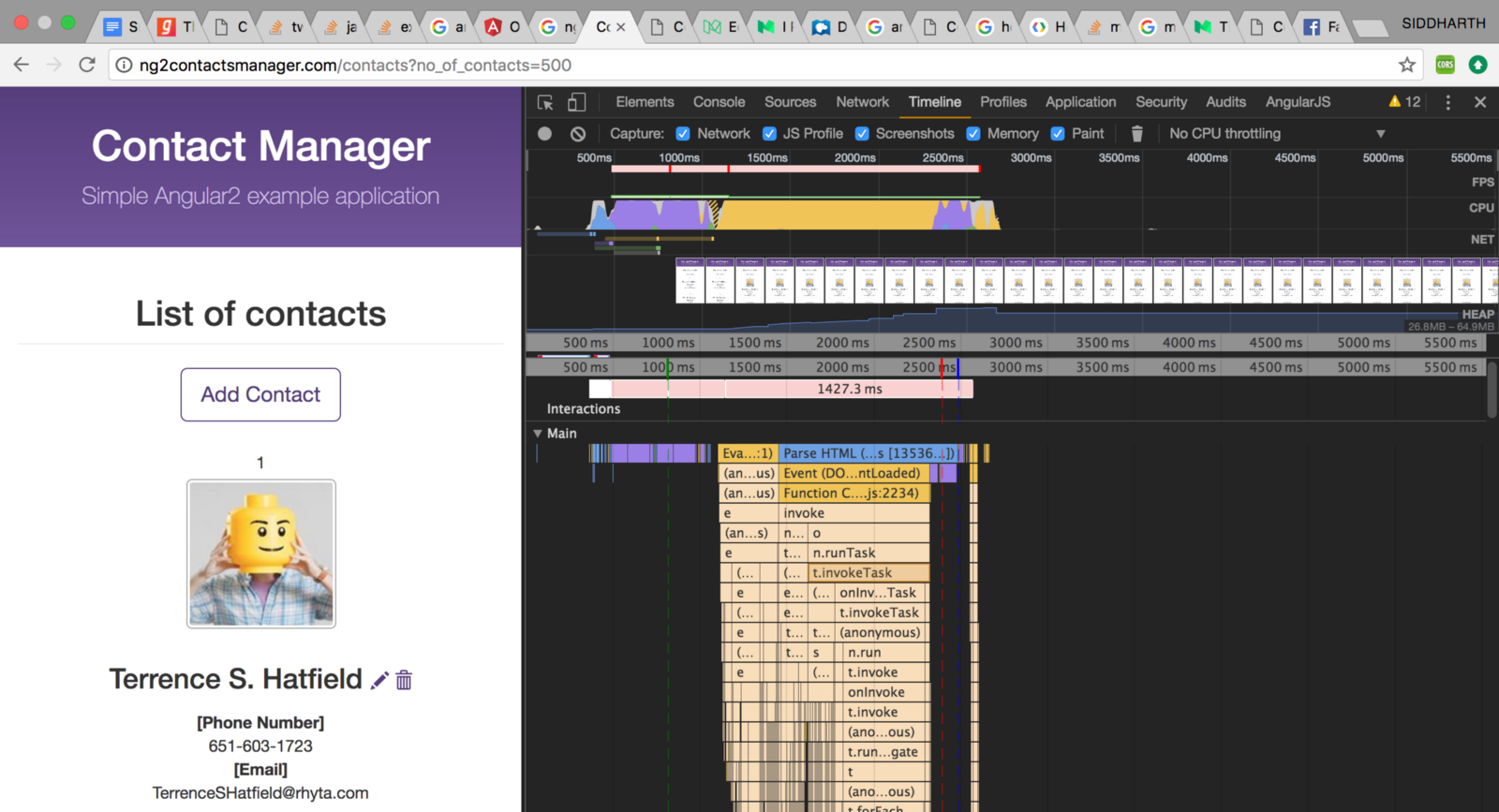Go to the Network tab

[863, 102]
